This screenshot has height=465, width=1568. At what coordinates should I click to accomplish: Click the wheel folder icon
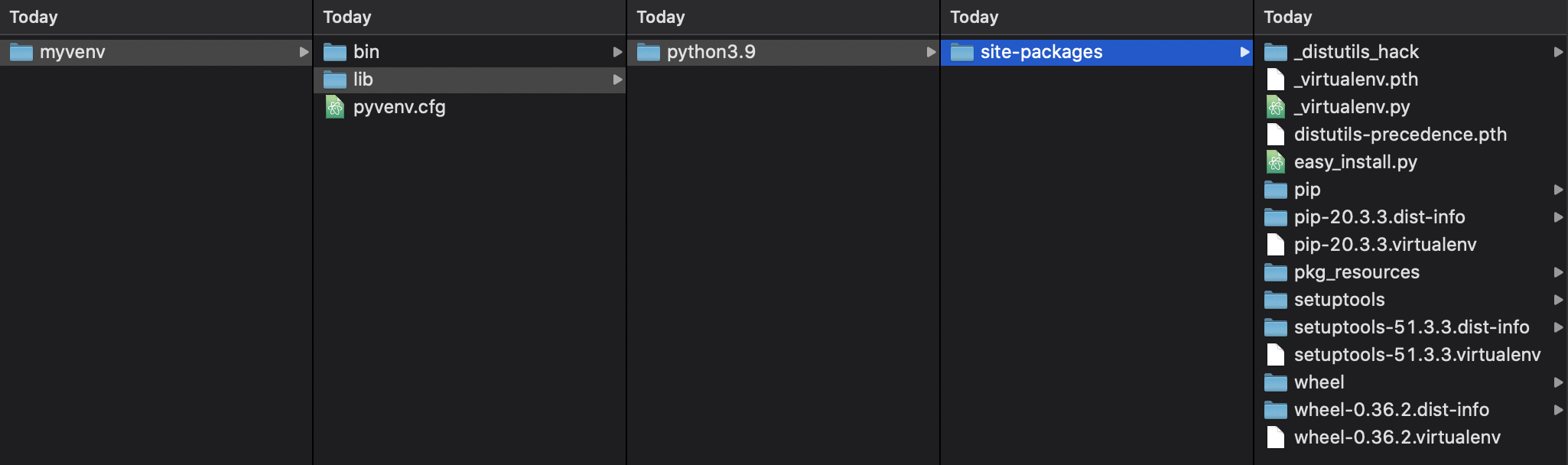point(1276,382)
